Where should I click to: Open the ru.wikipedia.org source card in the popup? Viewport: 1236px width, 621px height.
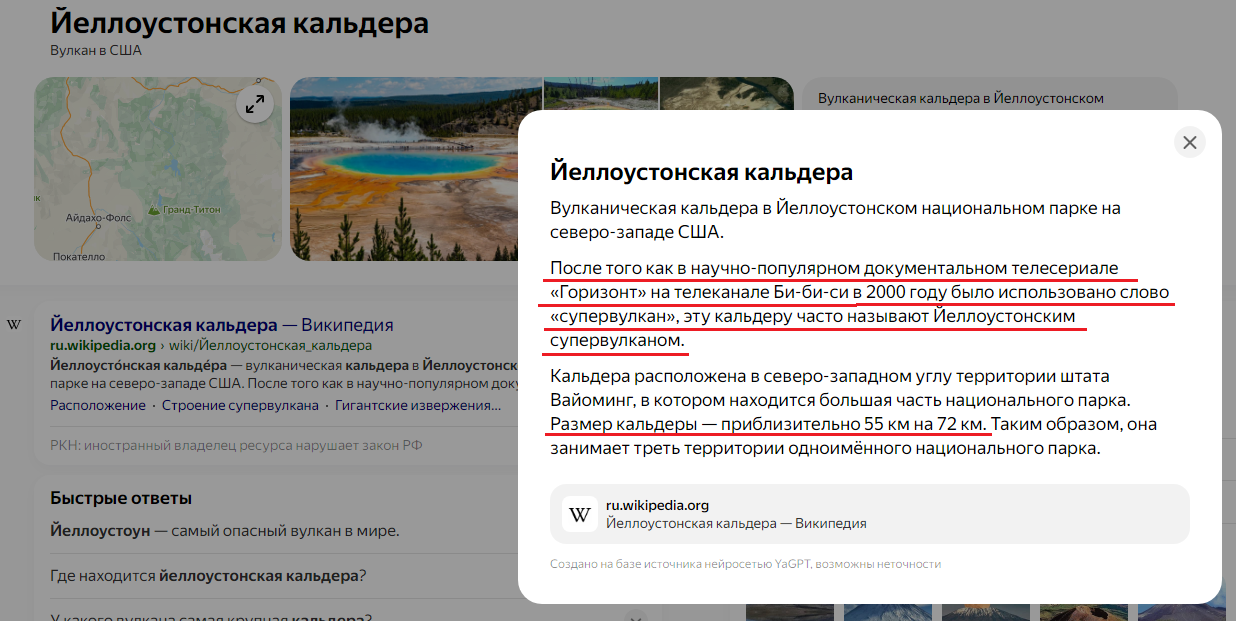click(870, 514)
